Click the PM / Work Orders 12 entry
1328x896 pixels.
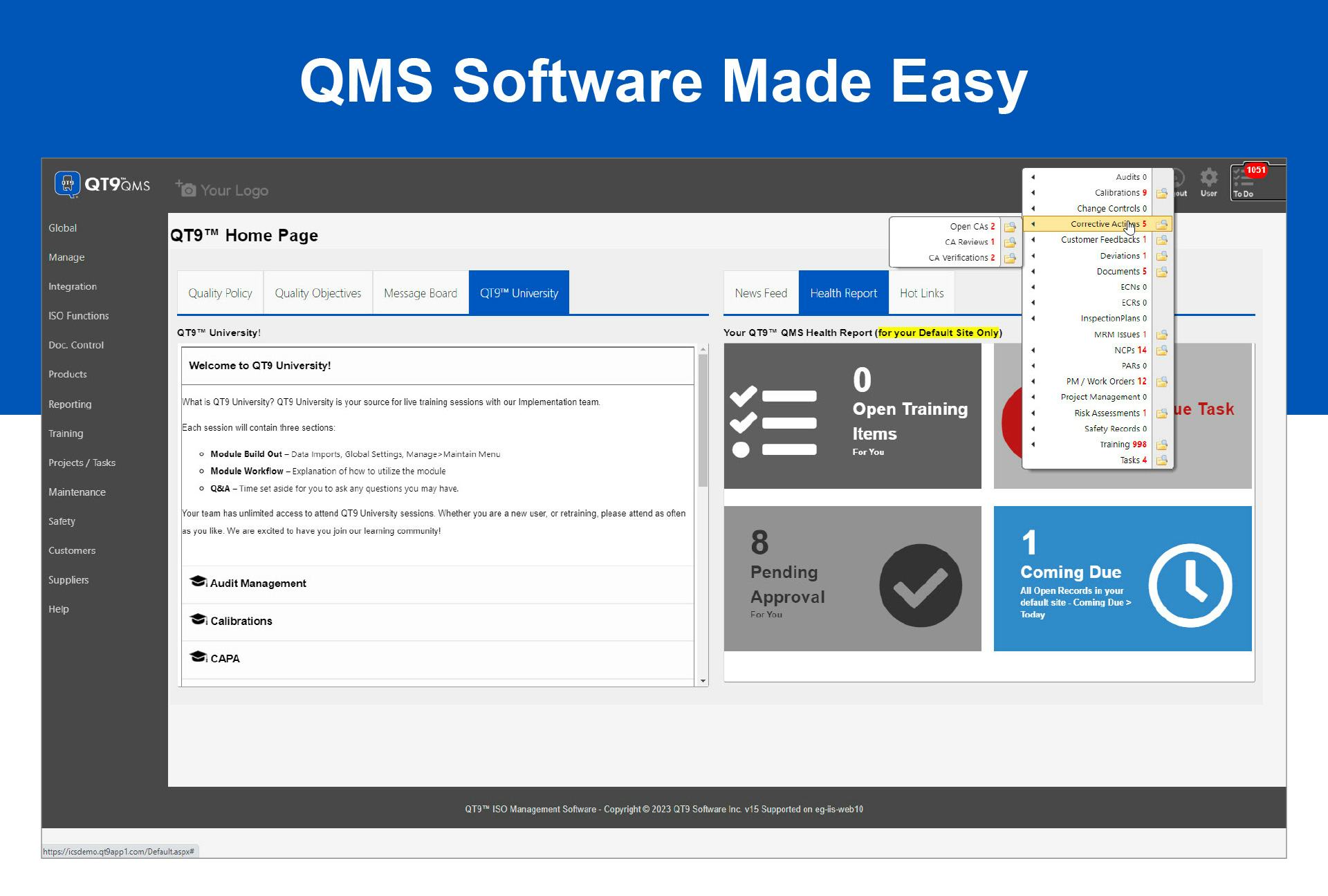(1106, 382)
